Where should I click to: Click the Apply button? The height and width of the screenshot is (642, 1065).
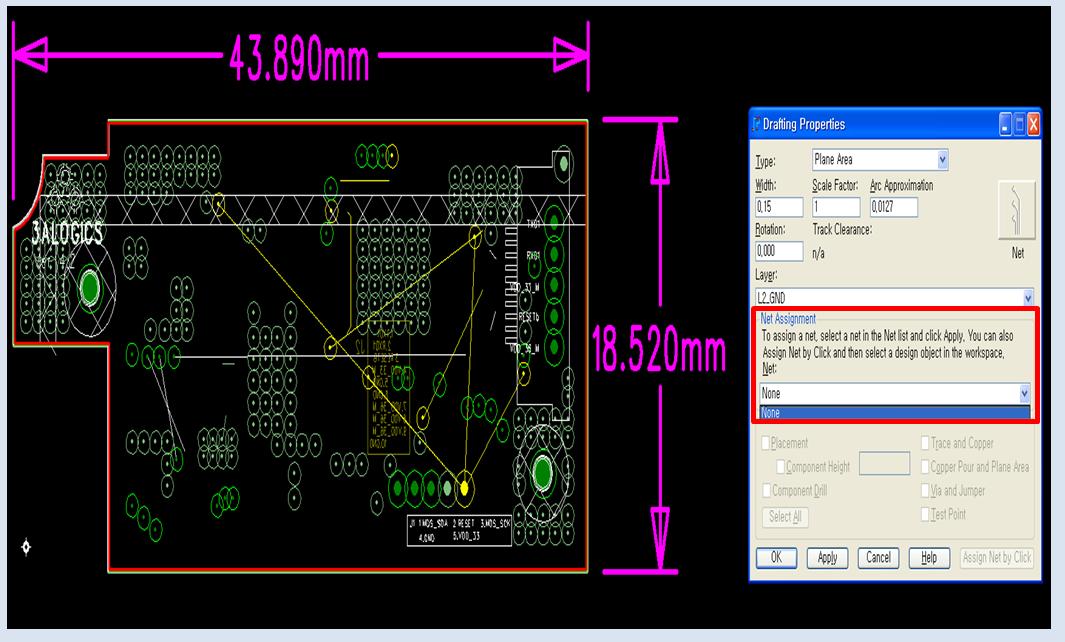(827, 558)
